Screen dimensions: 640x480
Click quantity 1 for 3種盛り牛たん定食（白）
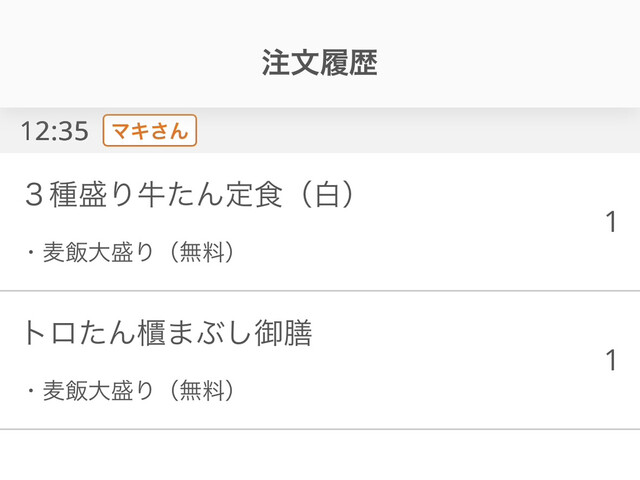point(611,222)
